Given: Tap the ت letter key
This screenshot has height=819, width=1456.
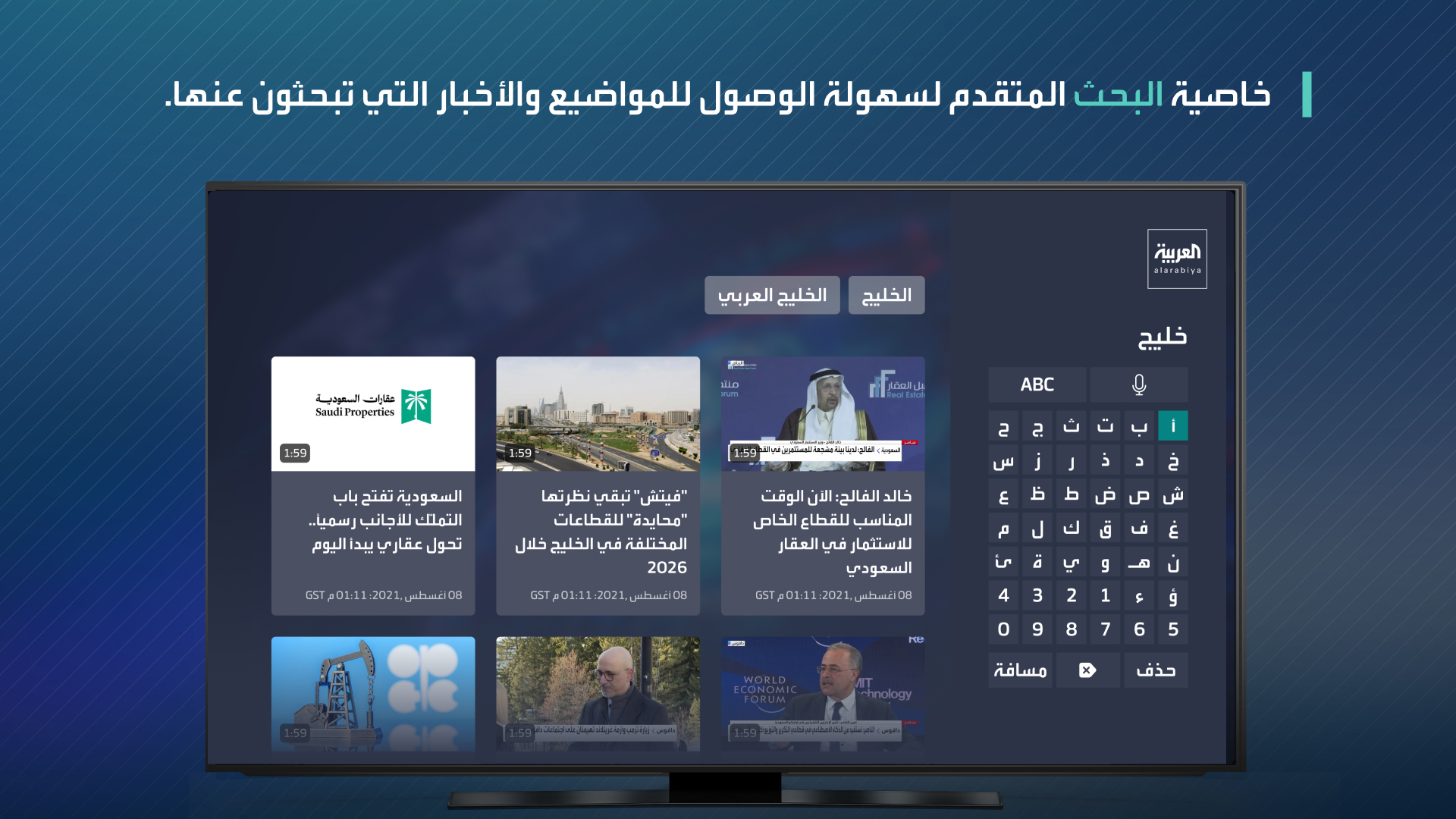Looking at the screenshot, I should [1106, 426].
